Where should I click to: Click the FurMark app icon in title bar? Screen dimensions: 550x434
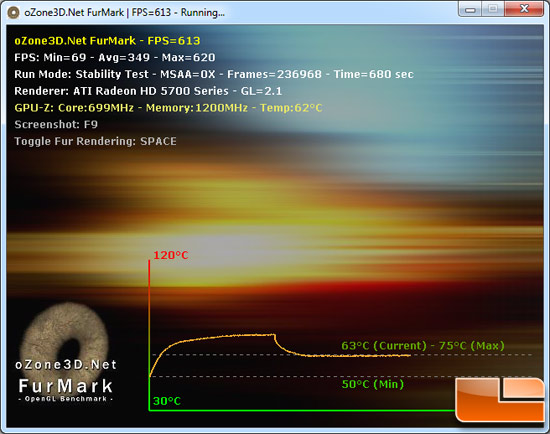pos(13,13)
